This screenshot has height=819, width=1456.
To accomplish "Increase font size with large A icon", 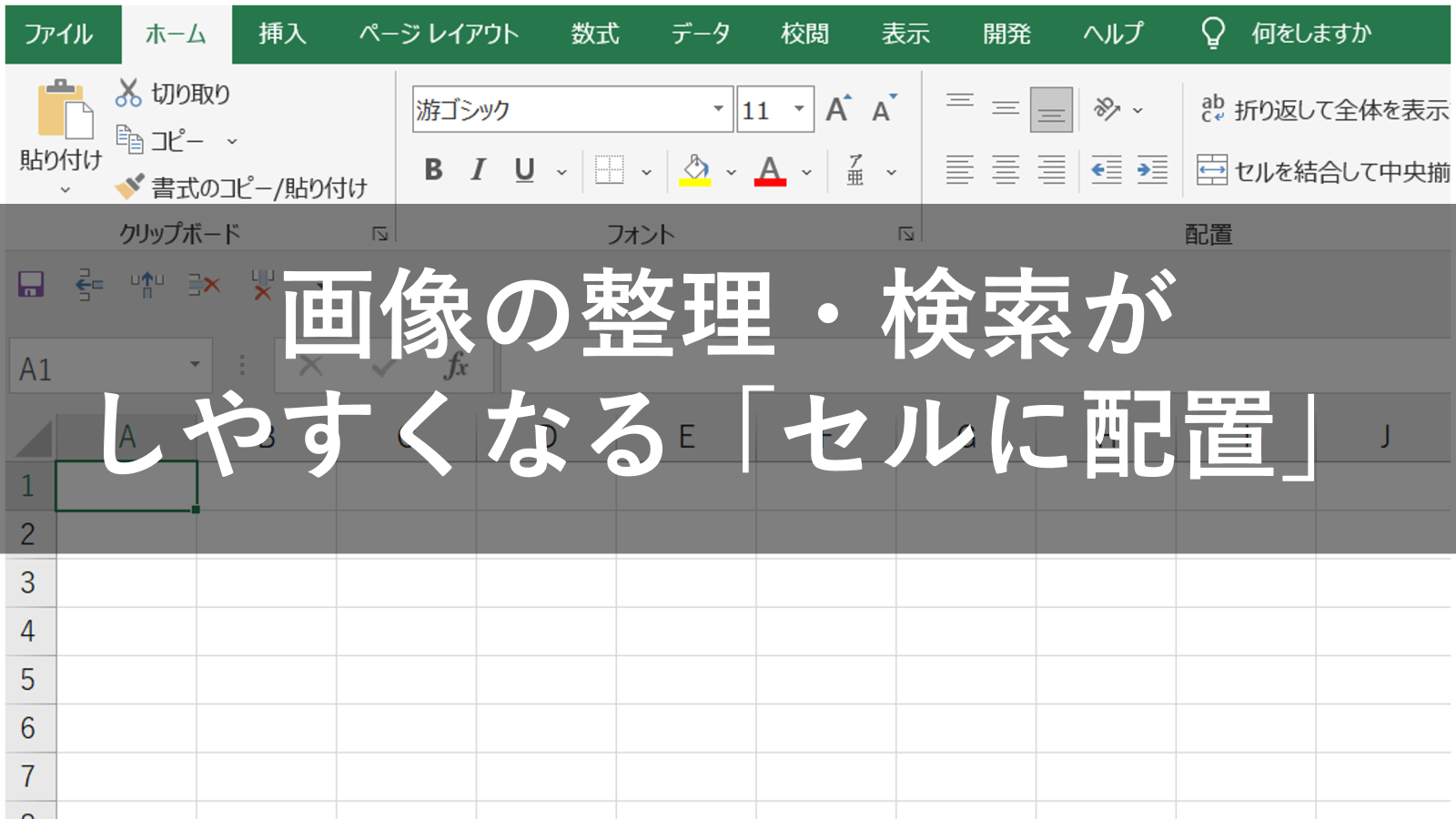I will (838, 109).
